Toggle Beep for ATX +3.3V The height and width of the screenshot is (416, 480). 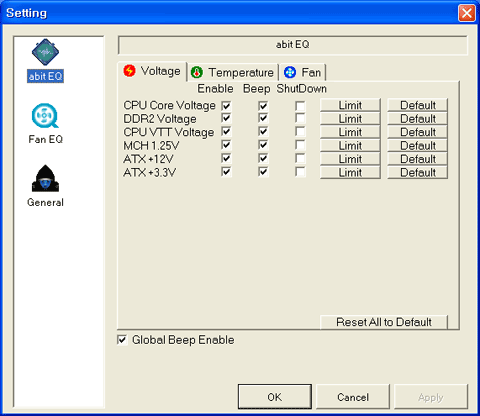(263, 172)
